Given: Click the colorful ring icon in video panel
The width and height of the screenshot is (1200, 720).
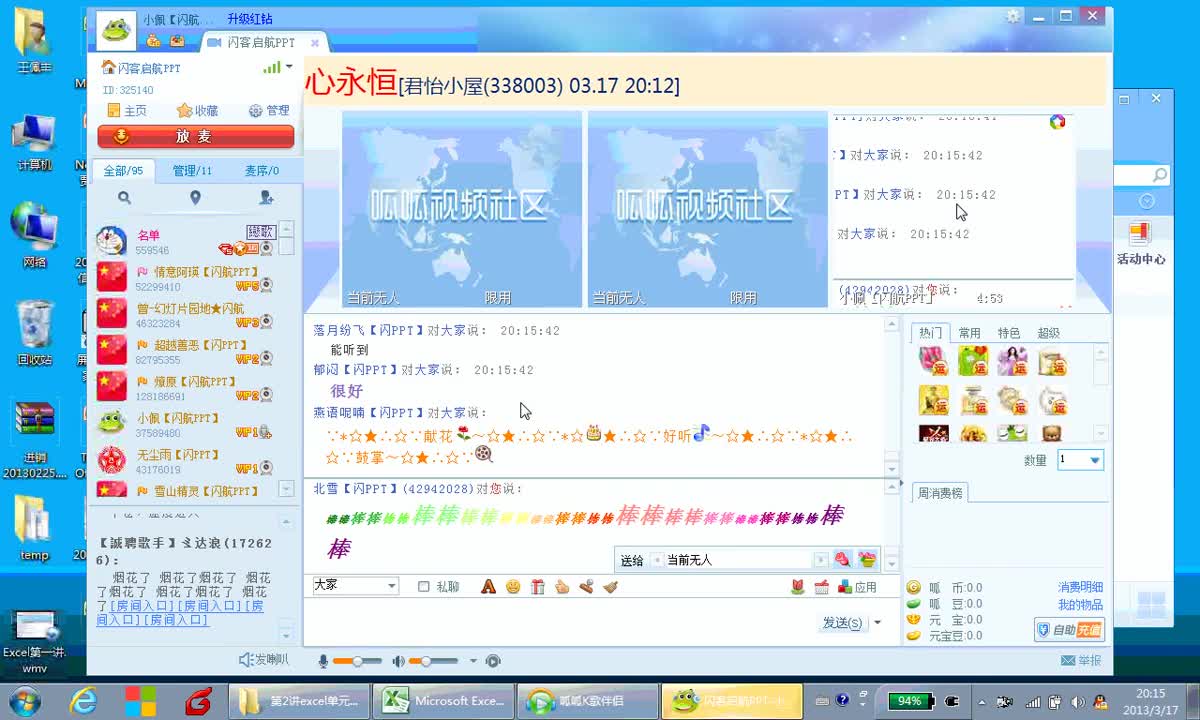Looking at the screenshot, I should click(1057, 122).
